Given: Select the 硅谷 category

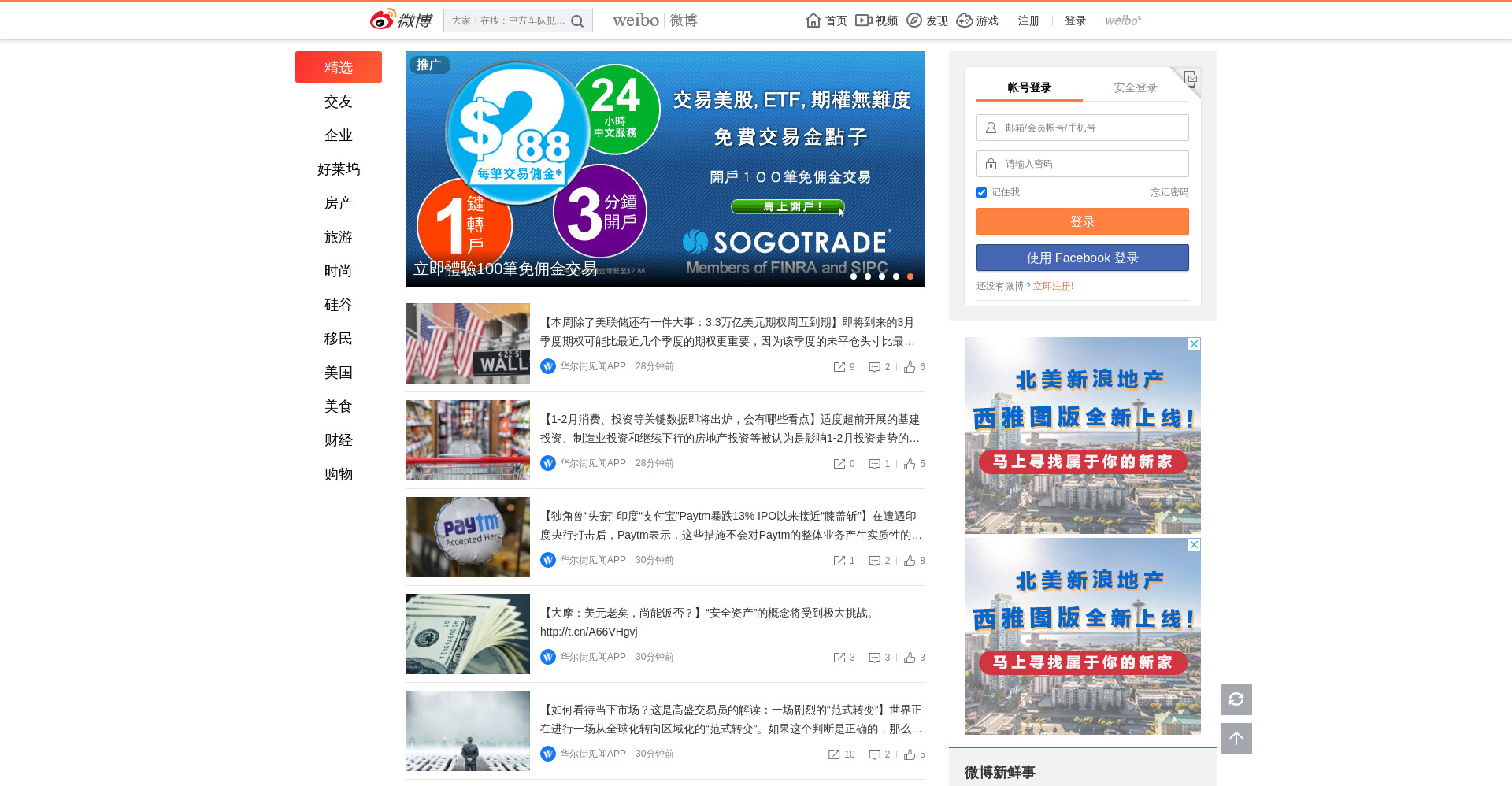Looking at the screenshot, I should coord(339,305).
